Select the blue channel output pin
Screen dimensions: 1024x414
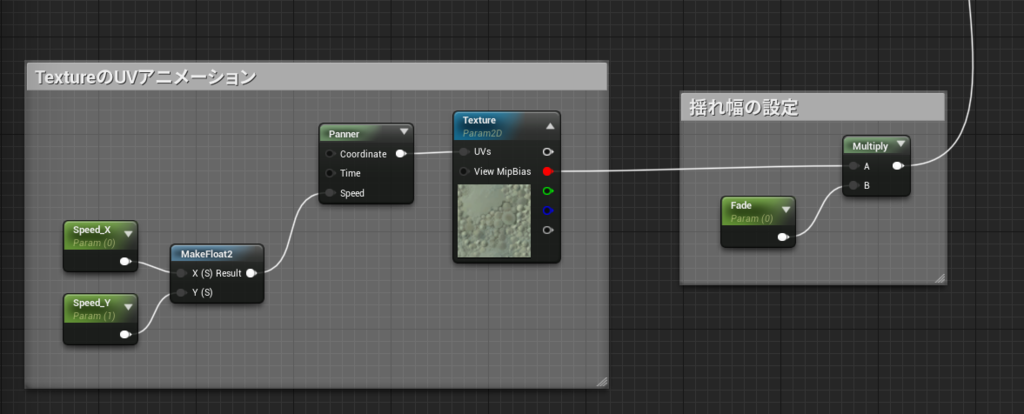(548, 210)
